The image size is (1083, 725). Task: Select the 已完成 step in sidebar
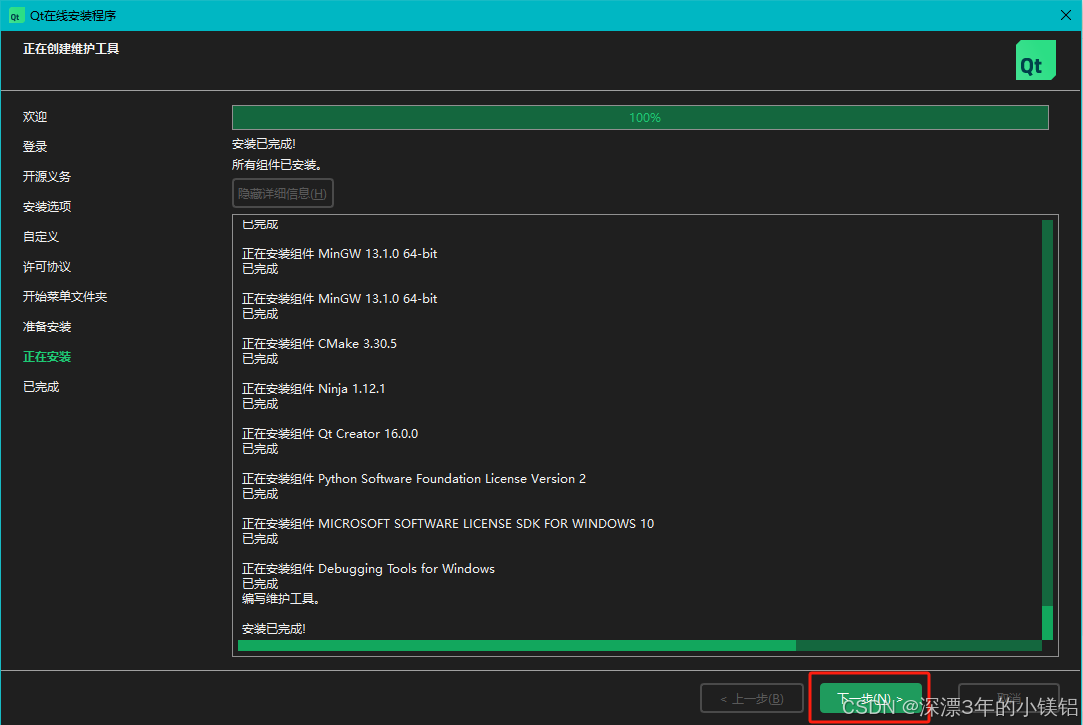(x=41, y=387)
